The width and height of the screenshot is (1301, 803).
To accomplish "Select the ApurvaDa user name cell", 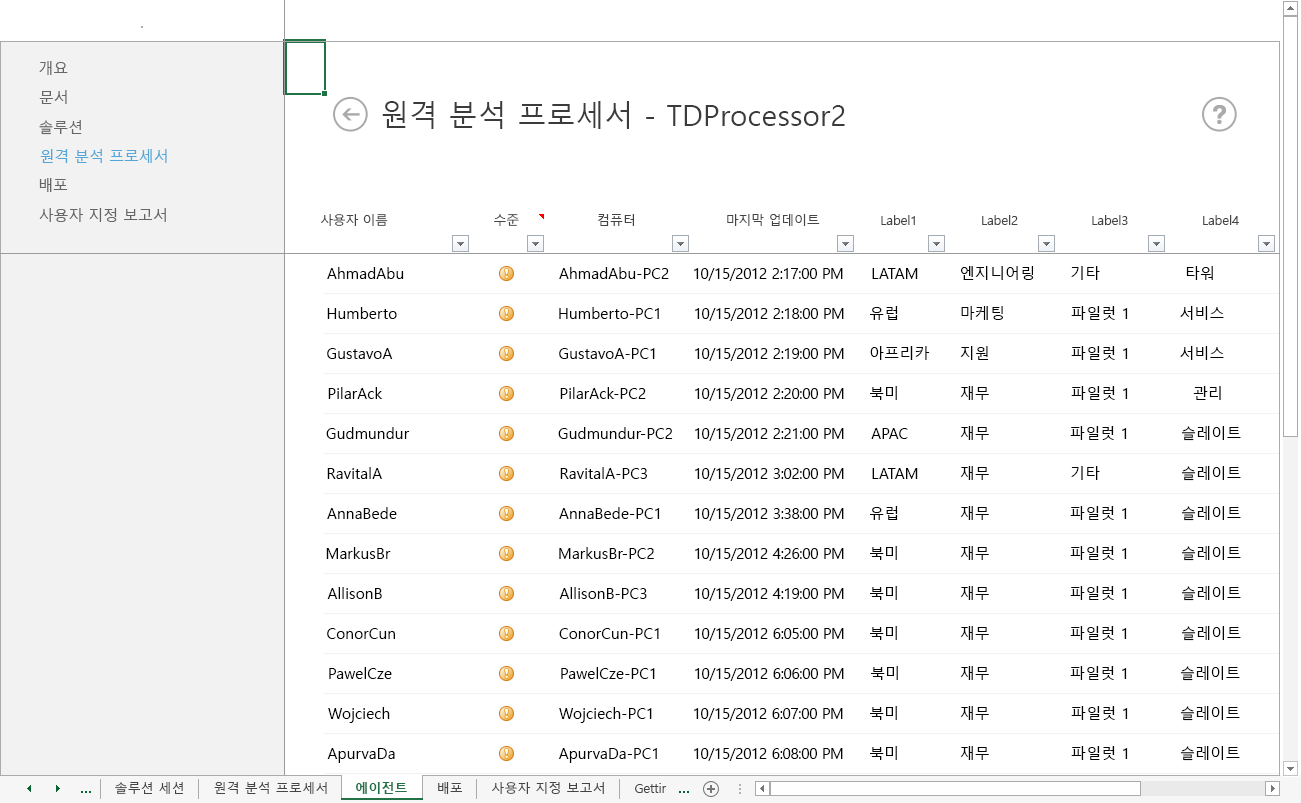I will [x=360, y=753].
